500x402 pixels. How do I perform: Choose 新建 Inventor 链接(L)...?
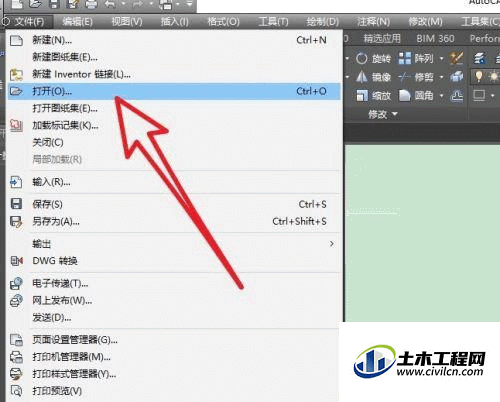point(173,74)
